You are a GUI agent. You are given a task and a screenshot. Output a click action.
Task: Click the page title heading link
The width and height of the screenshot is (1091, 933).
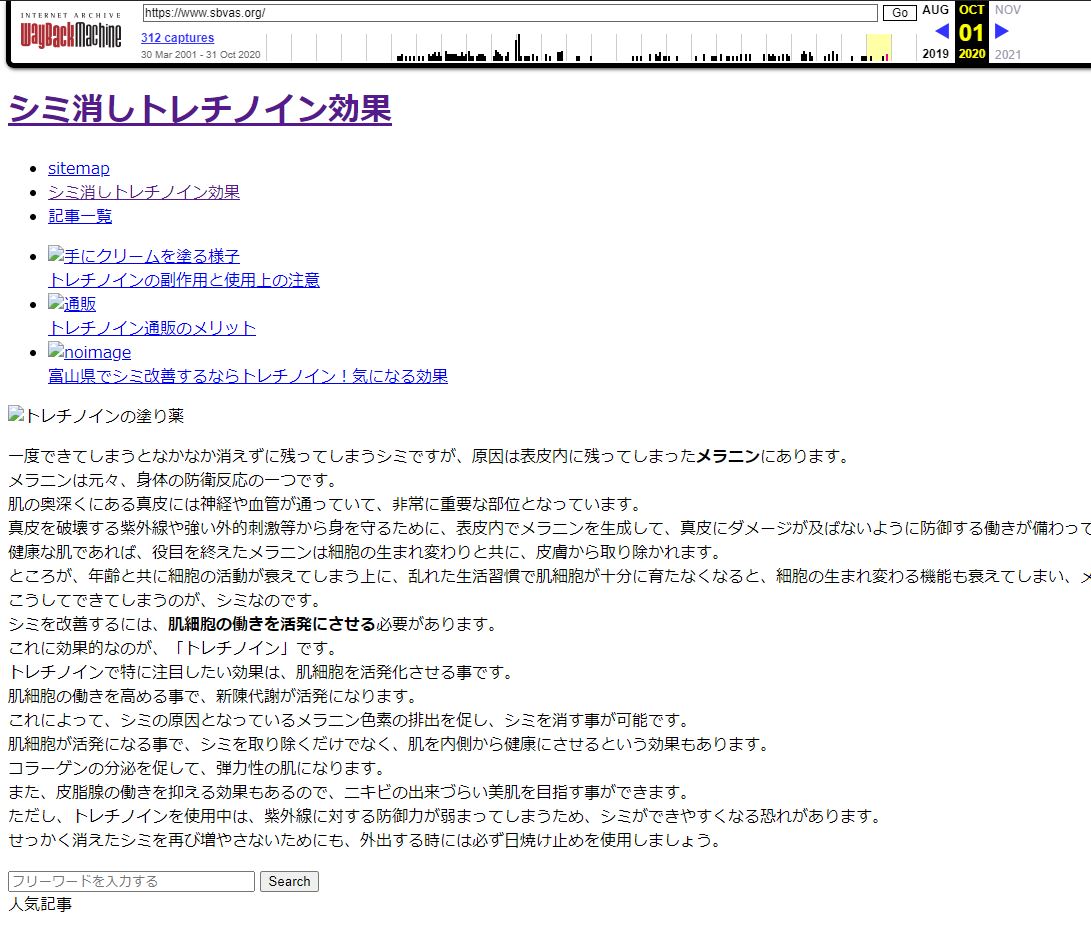coord(200,109)
